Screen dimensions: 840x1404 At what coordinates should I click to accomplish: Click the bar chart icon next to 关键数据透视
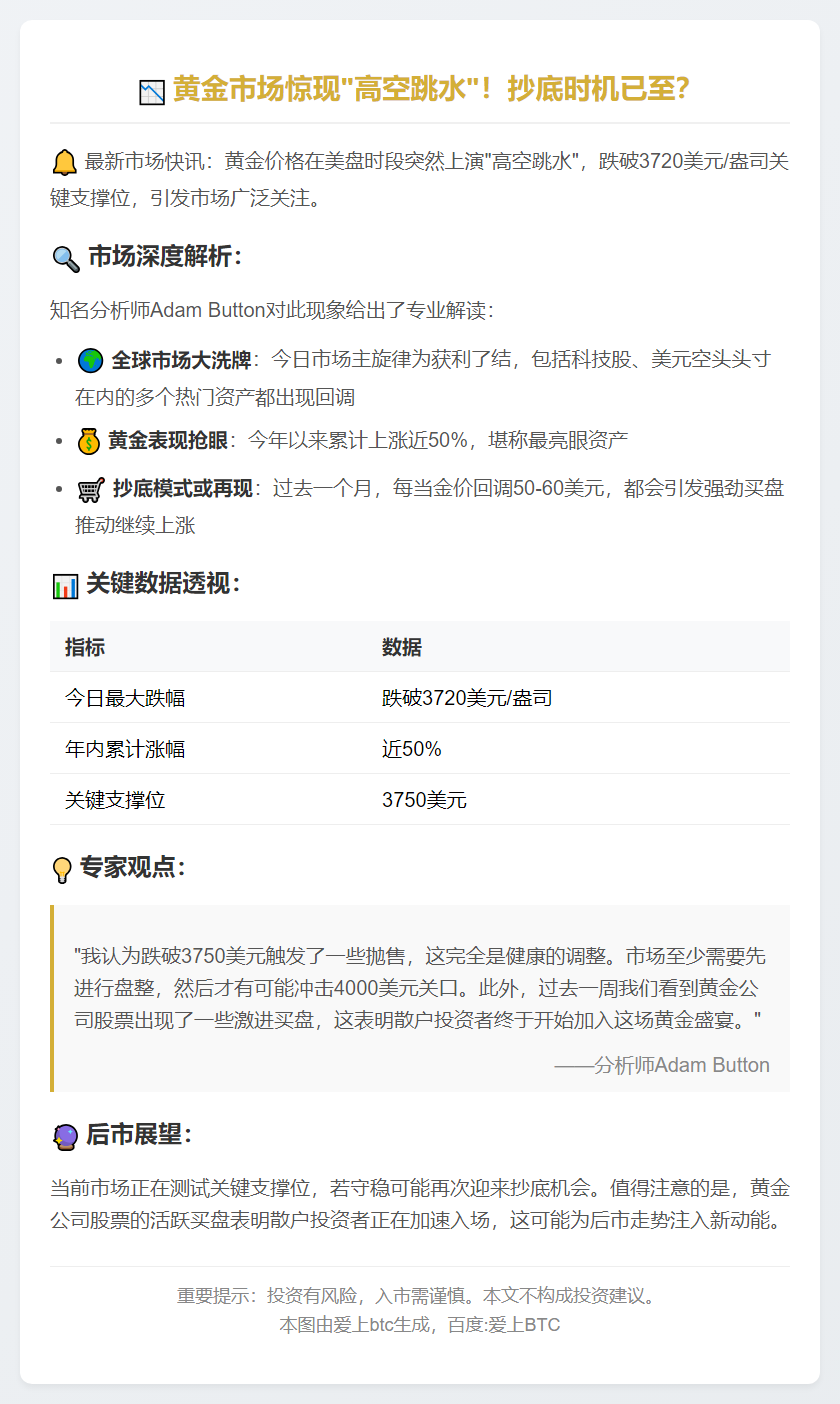tap(64, 586)
